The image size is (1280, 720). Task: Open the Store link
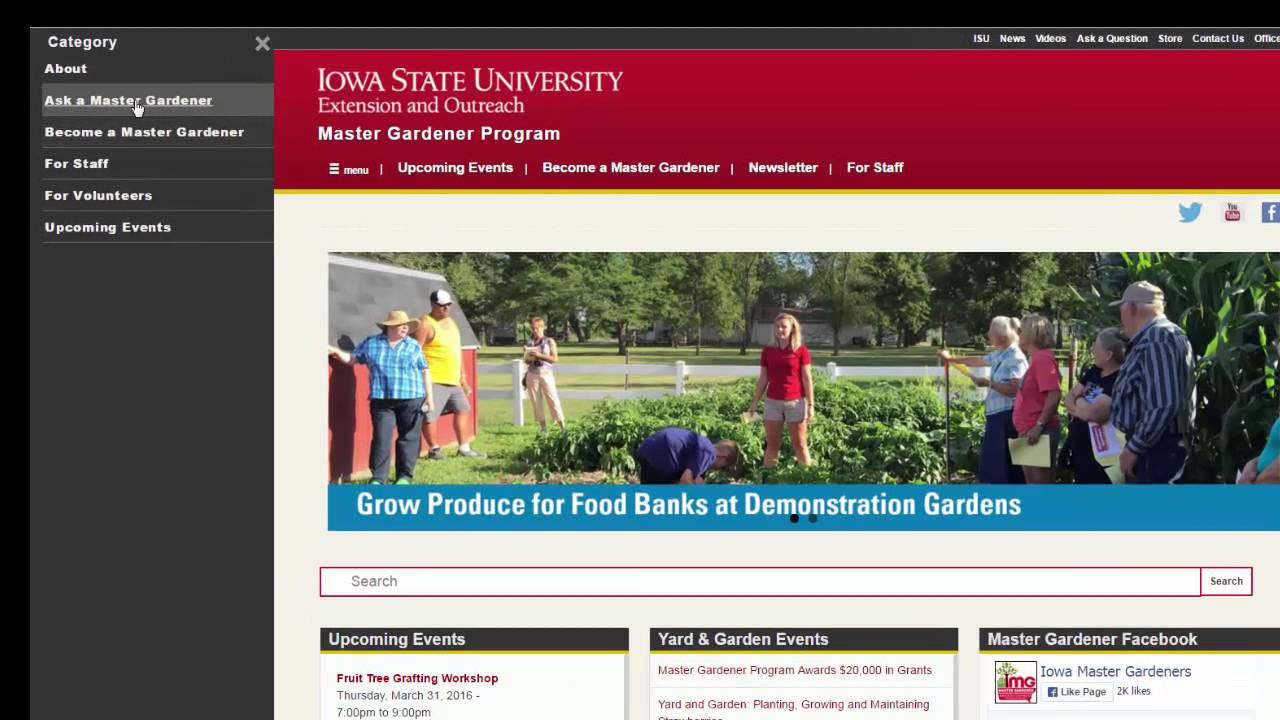[1170, 39]
